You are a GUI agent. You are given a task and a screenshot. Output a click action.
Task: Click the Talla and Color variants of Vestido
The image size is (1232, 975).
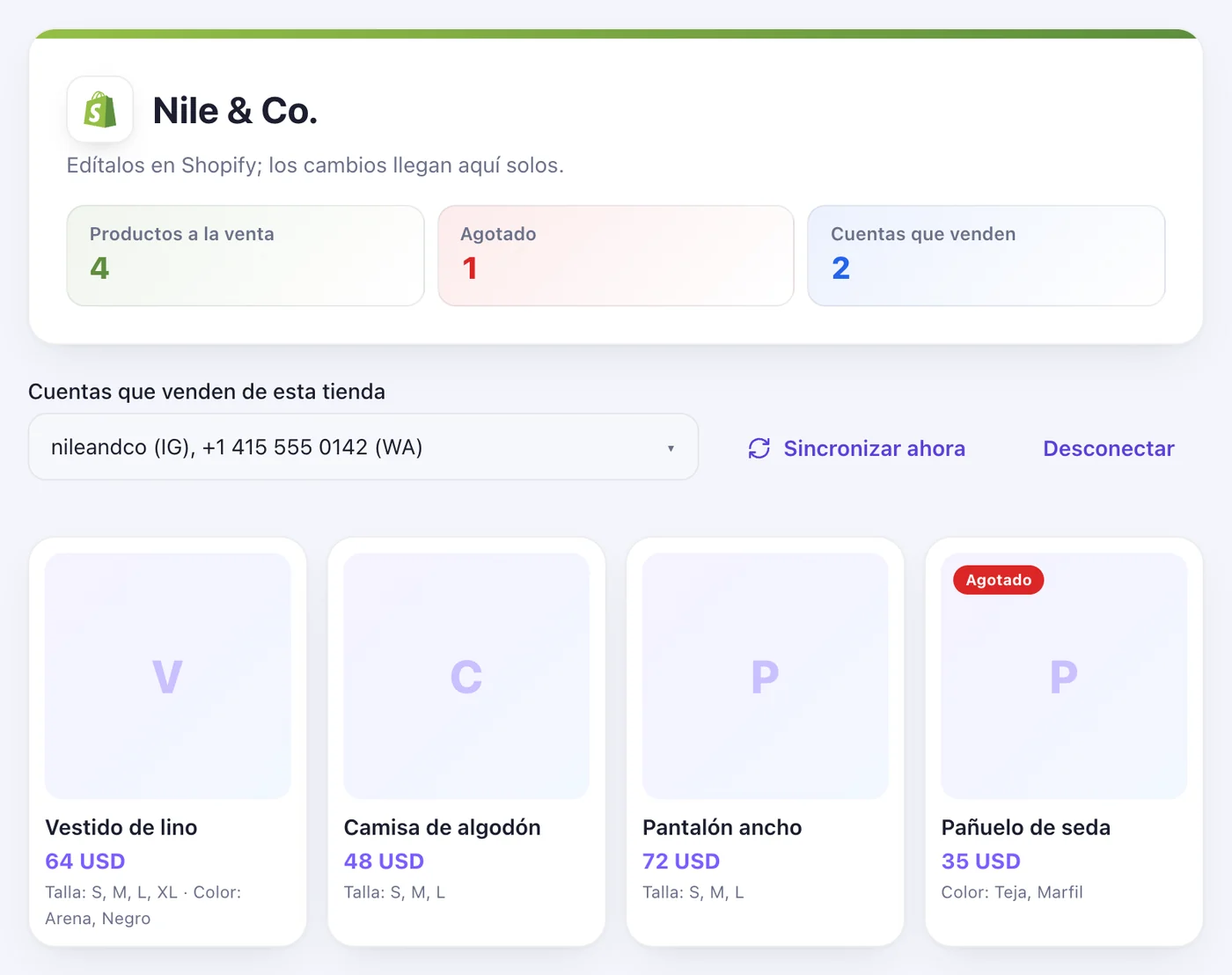(x=143, y=905)
